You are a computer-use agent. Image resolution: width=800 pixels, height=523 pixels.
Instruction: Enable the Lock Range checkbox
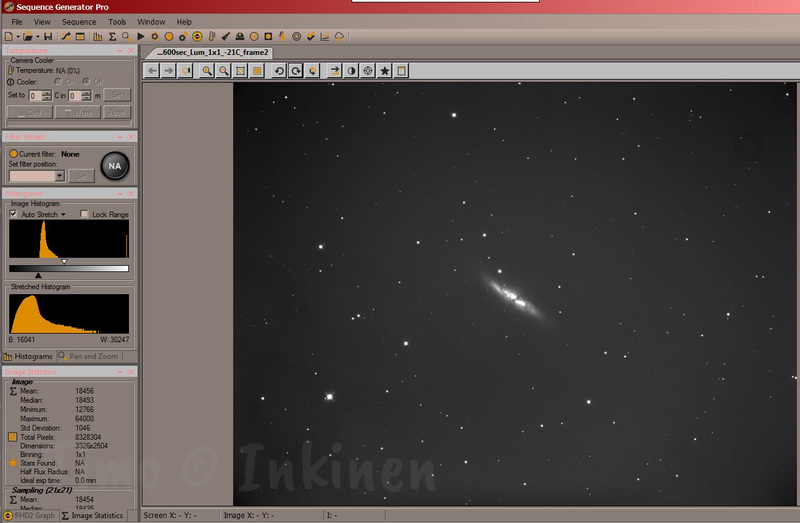pyautogui.click(x=85, y=214)
